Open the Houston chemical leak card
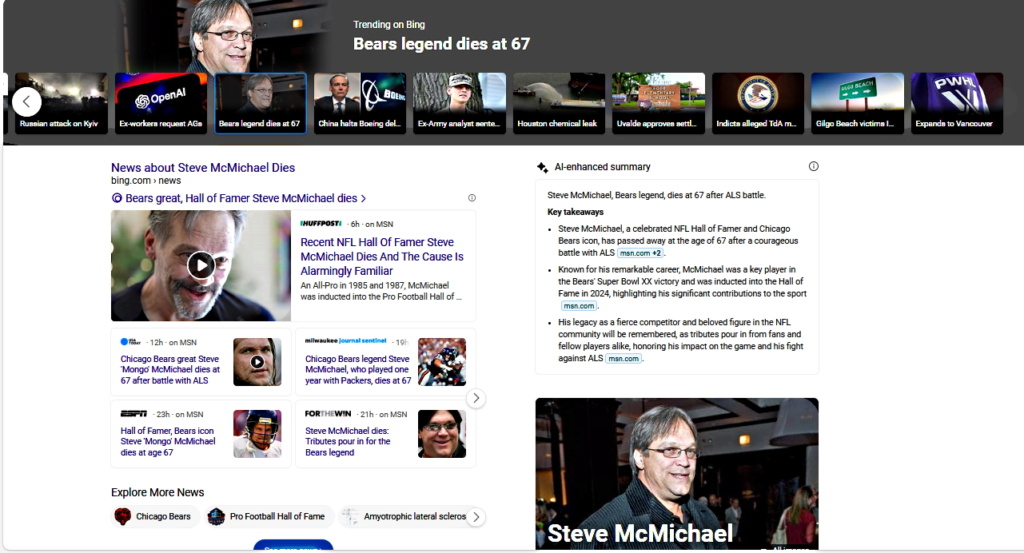1024x553 pixels. (558, 103)
